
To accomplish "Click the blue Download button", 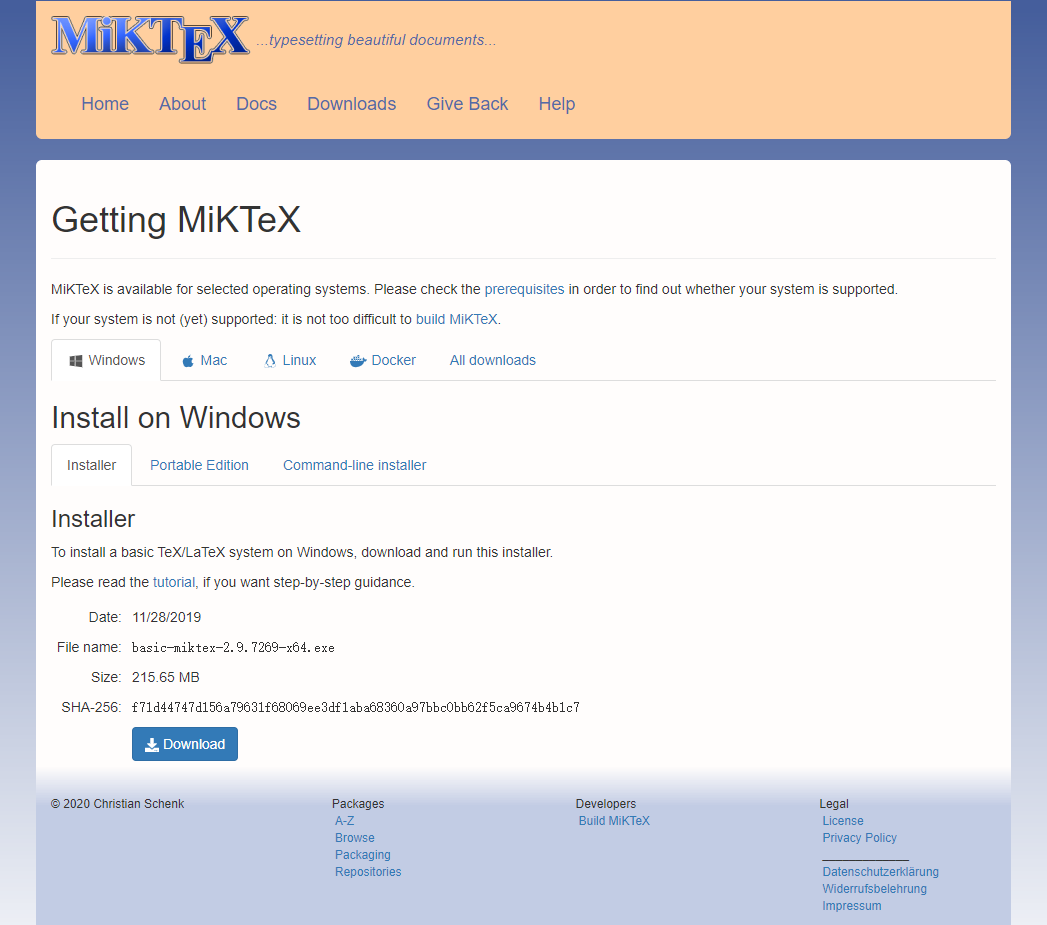I will (x=185, y=744).
